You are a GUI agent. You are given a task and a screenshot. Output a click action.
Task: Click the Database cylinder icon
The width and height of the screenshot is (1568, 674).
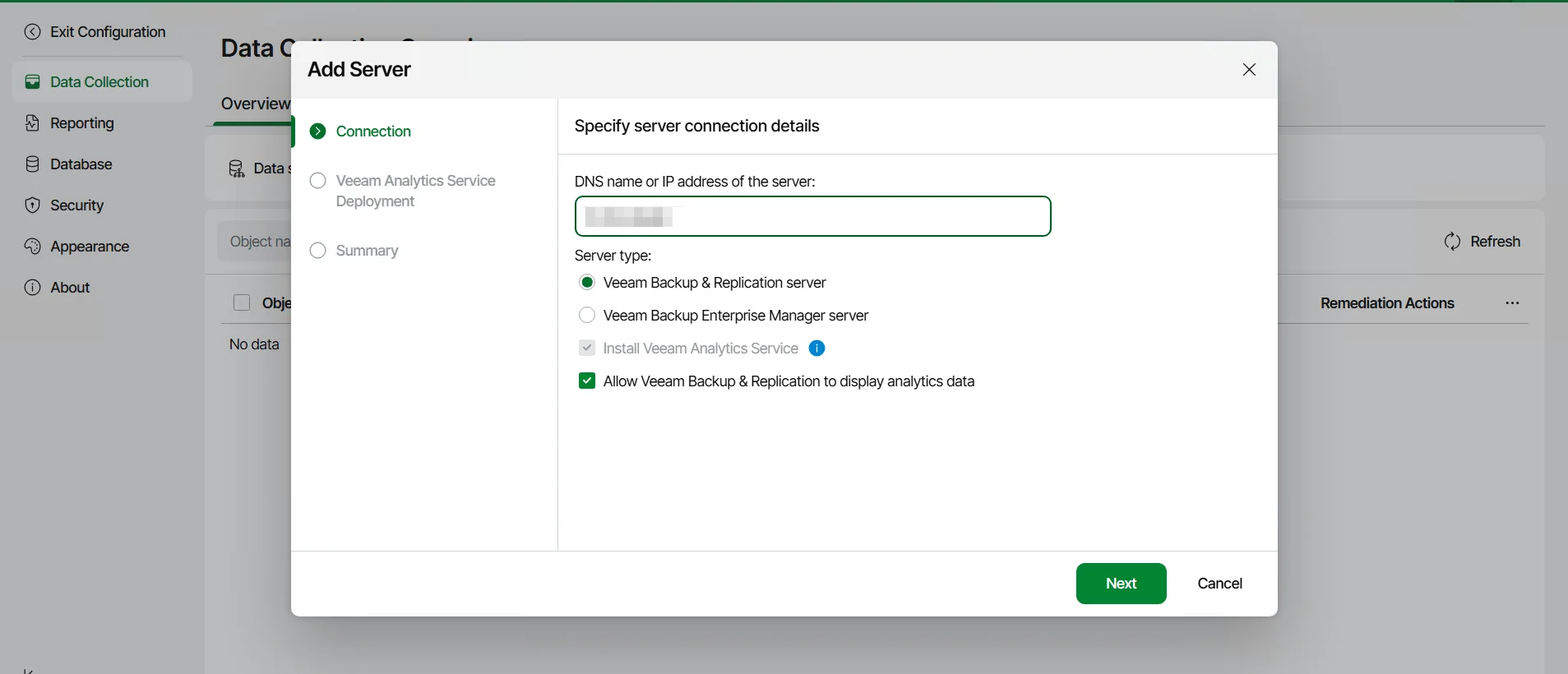(32, 164)
